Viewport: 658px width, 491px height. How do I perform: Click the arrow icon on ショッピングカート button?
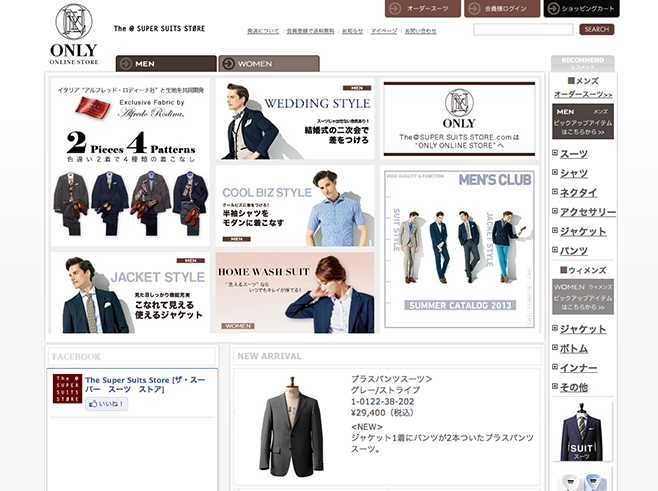554,8
